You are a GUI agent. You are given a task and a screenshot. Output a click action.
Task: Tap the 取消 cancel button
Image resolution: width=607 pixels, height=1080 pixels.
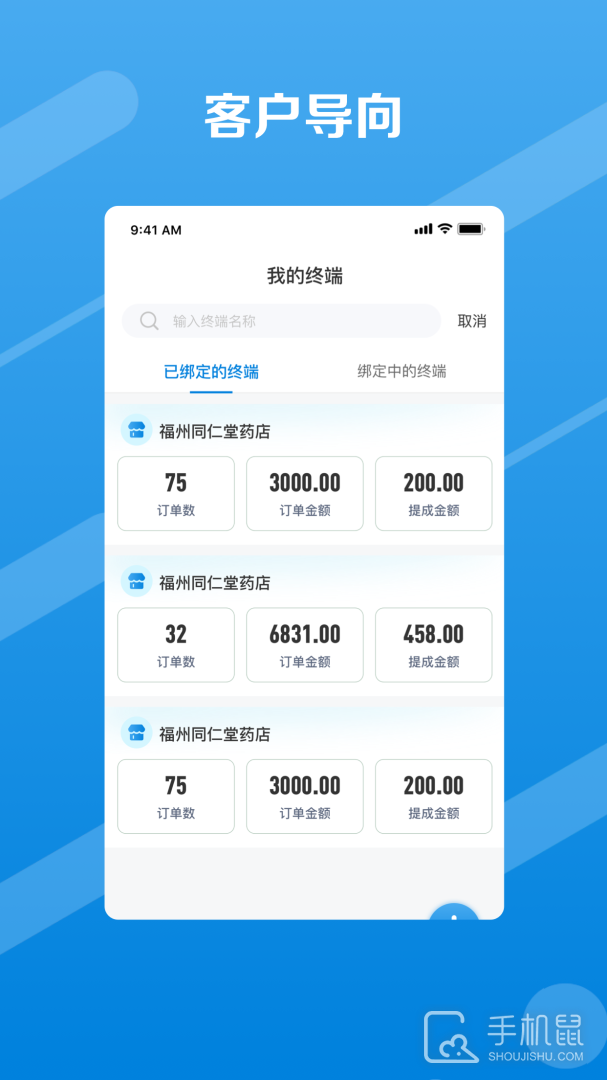tap(472, 321)
